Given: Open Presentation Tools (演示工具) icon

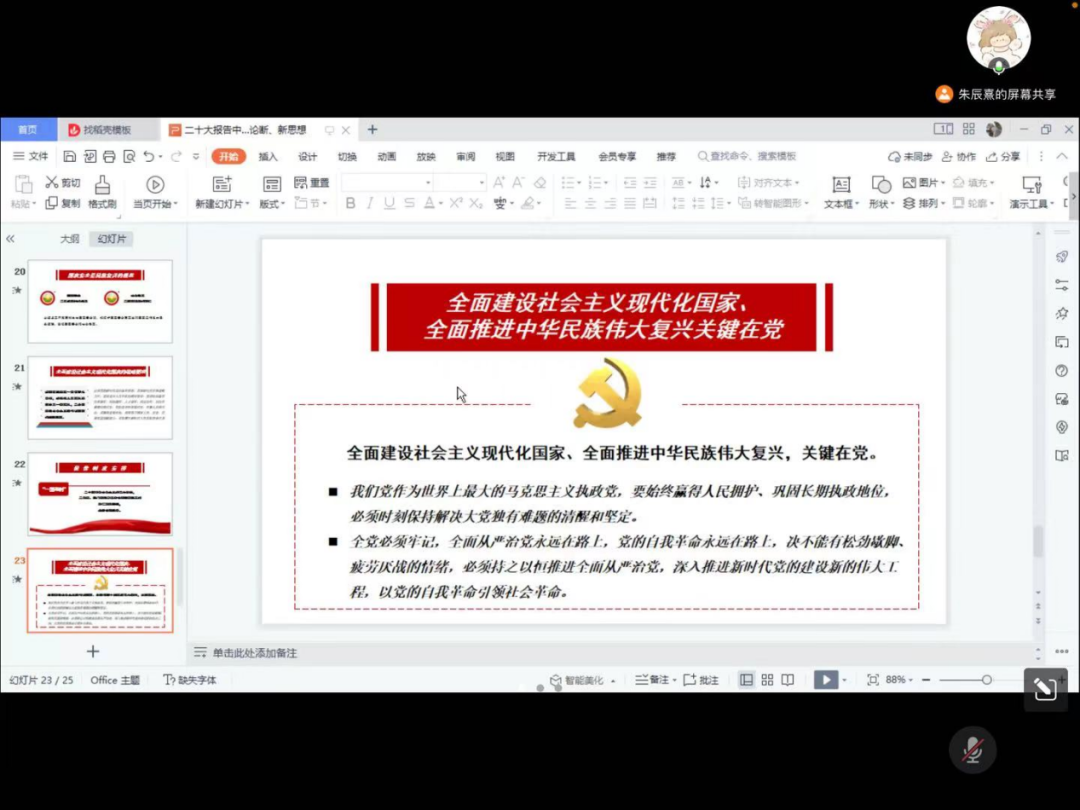Looking at the screenshot, I should coord(1032,184).
